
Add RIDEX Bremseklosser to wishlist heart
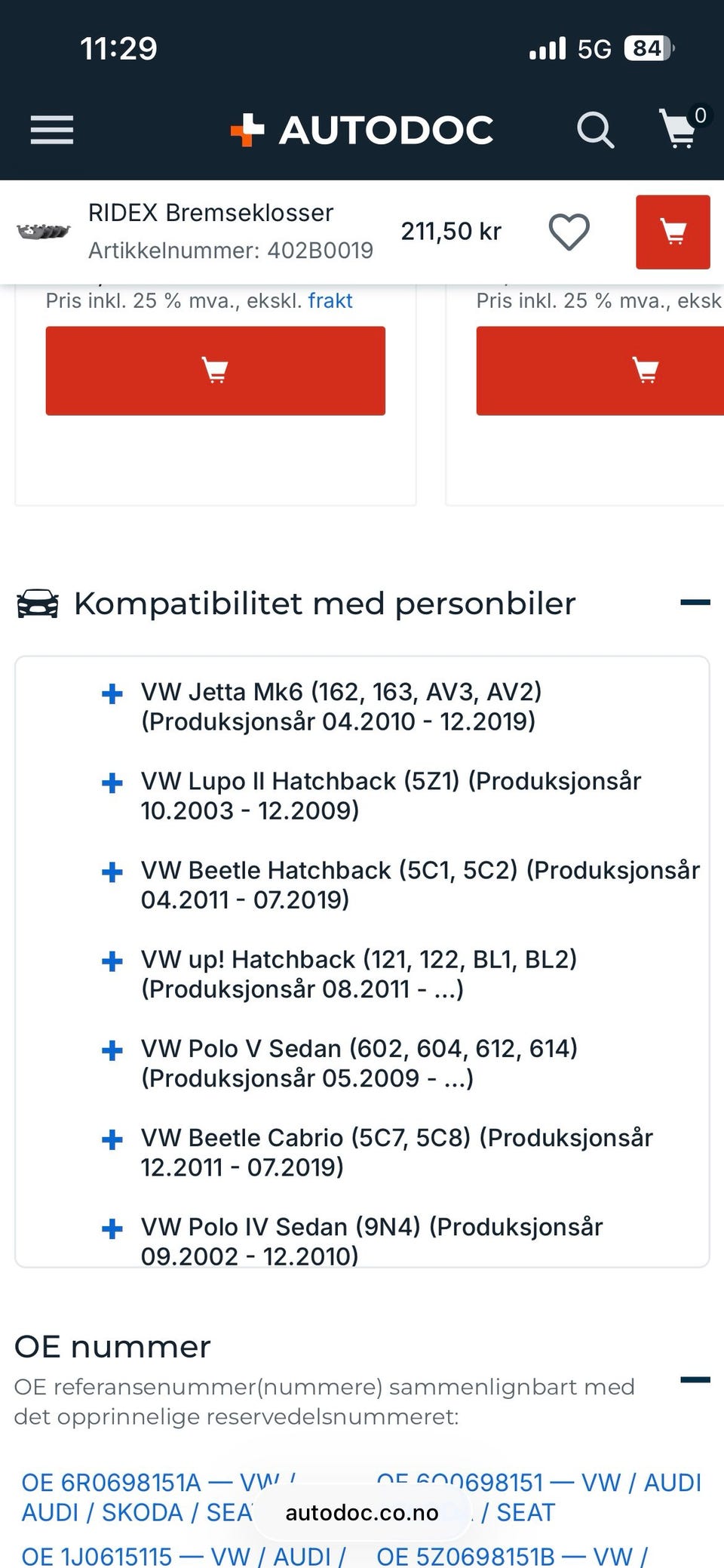pos(569,232)
